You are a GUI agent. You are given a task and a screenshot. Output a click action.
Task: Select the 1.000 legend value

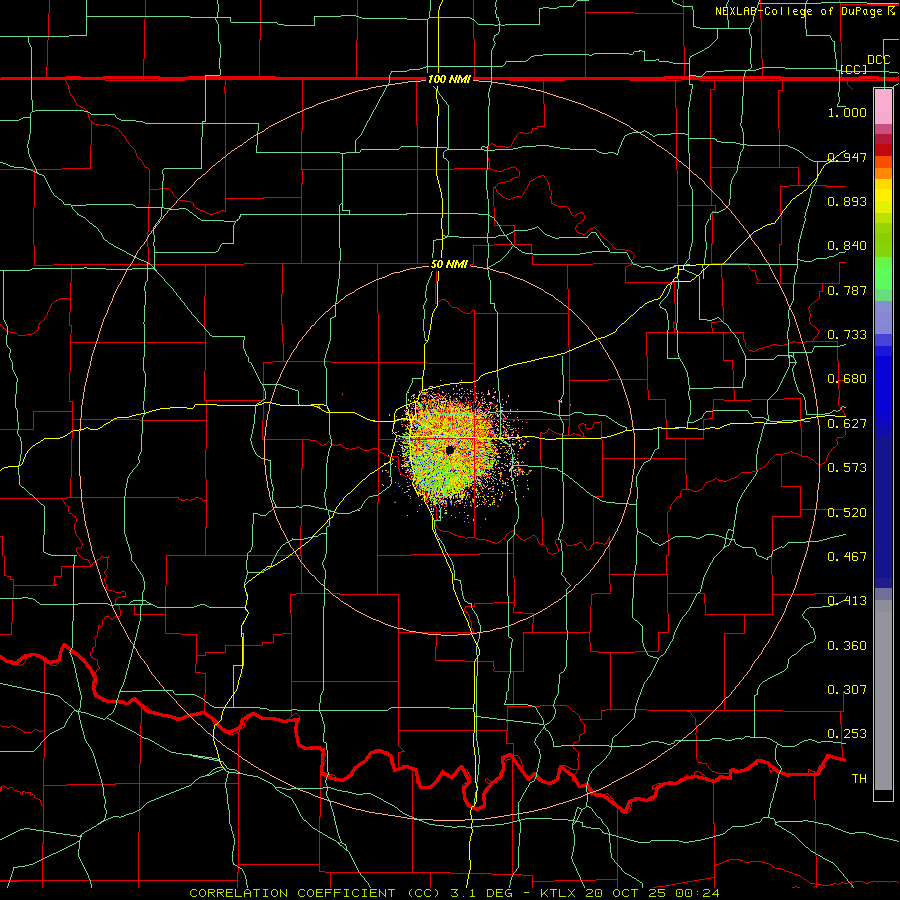[x=847, y=112]
